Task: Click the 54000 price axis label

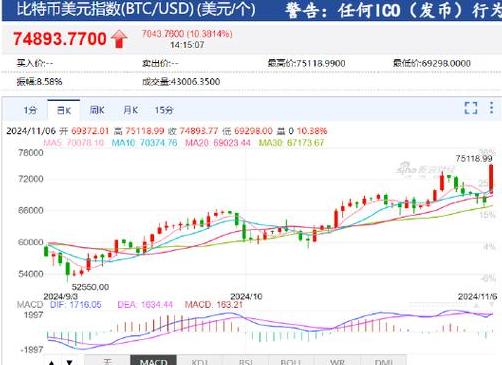Action: (x=30, y=274)
